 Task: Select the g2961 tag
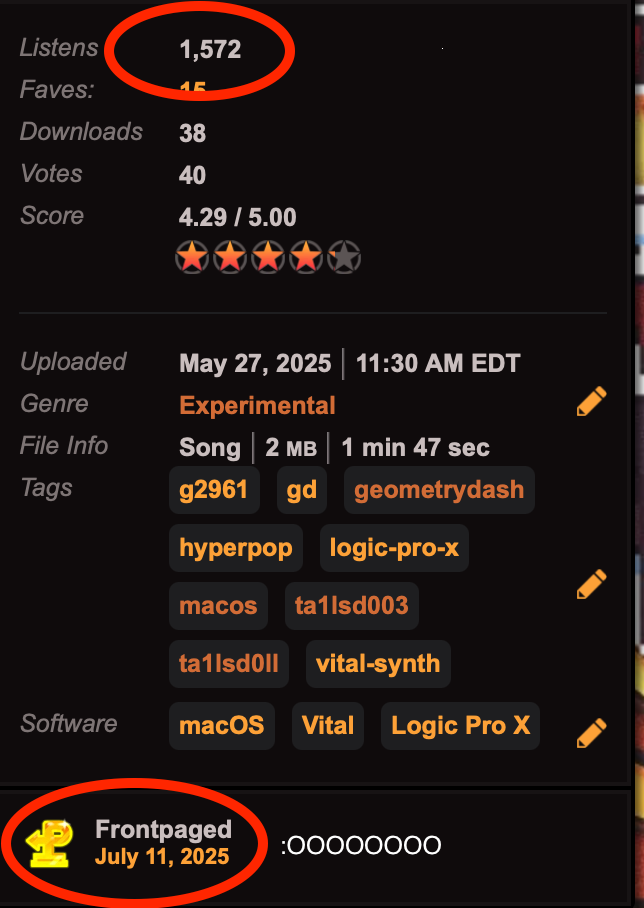coord(214,490)
